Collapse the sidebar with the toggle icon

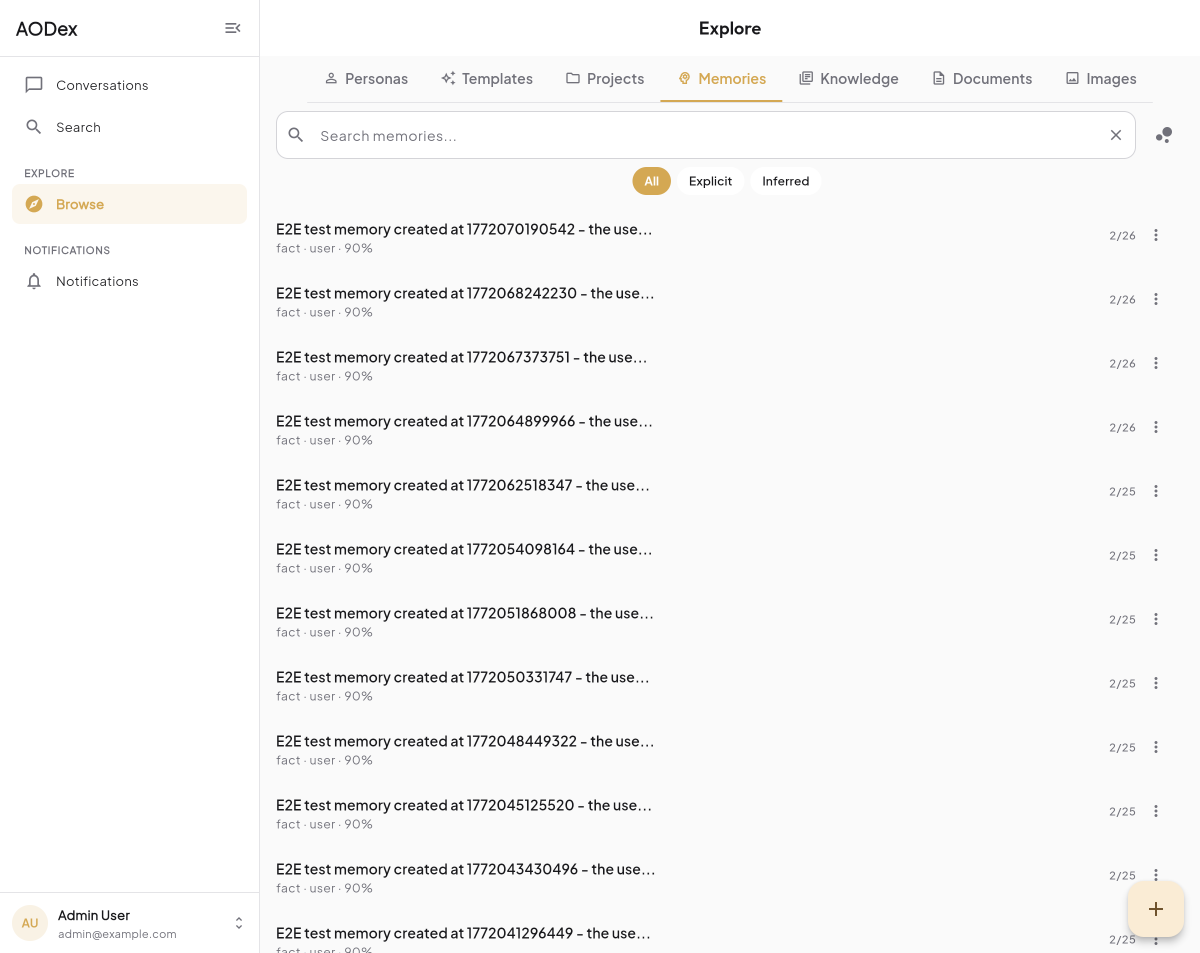(x=233, y=28)
